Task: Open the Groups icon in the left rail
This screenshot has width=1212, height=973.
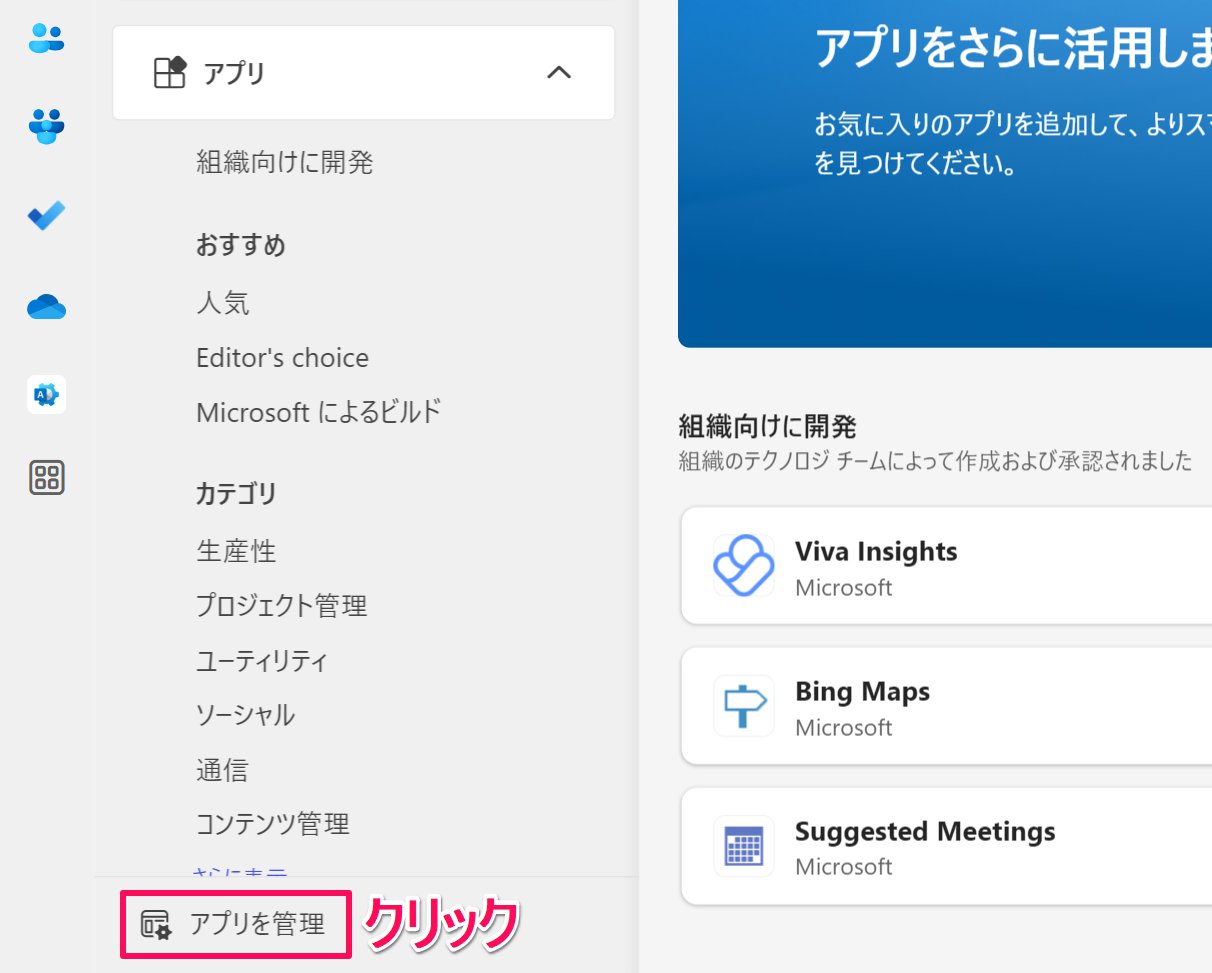Action: click(46, 126)
